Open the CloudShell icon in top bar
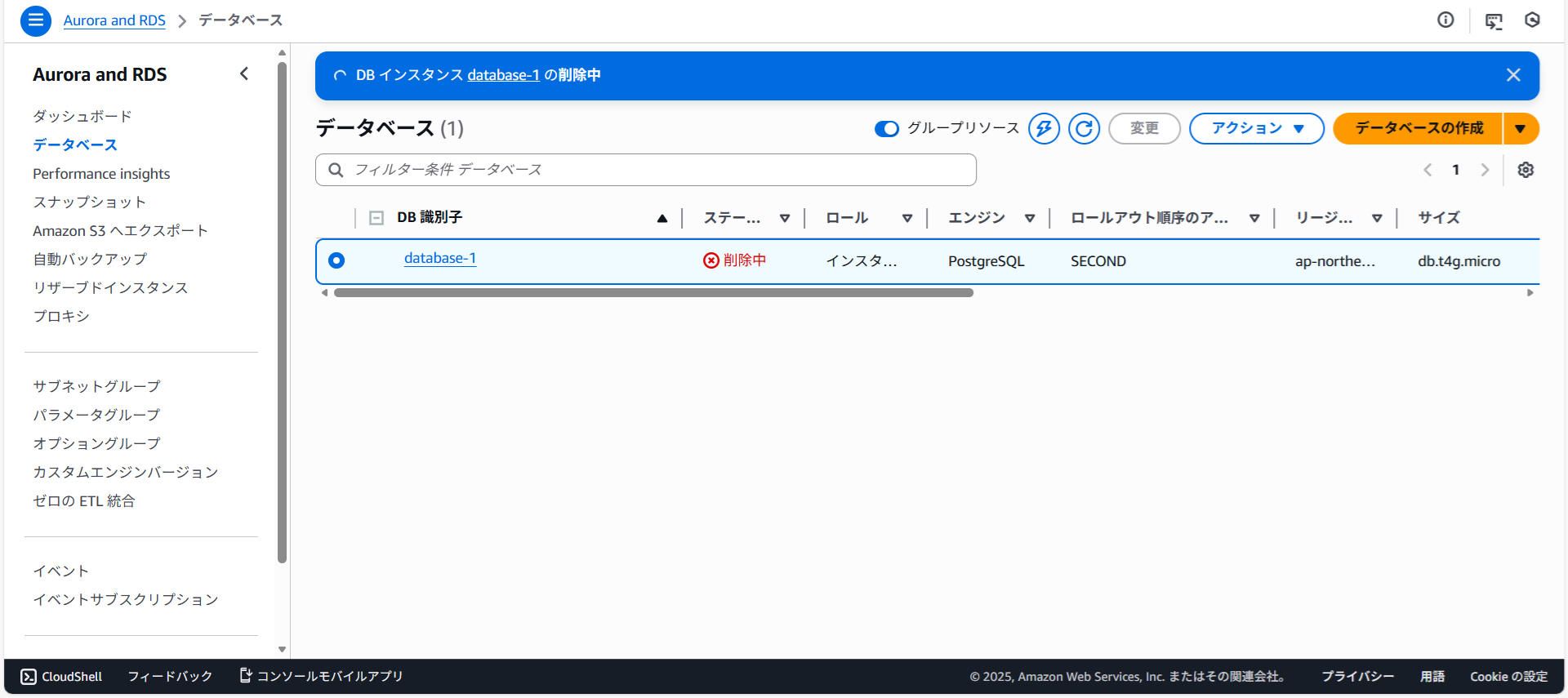This screenshot has width=1568, height=698. [x=1494, y=21]
